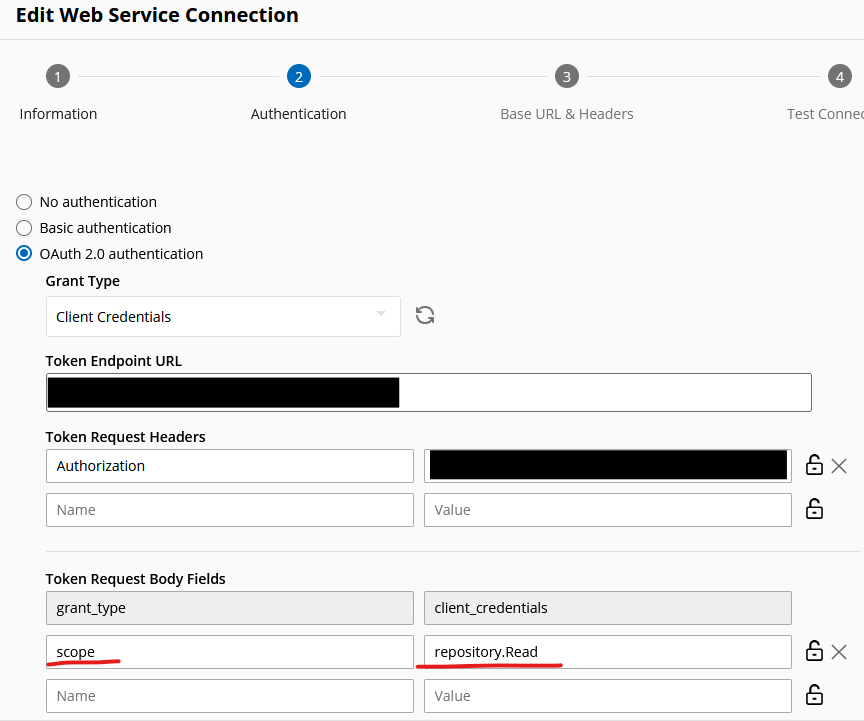Click the Token Endpoint URL field
This screenshot has height=721, width=864.
(429, 392)
